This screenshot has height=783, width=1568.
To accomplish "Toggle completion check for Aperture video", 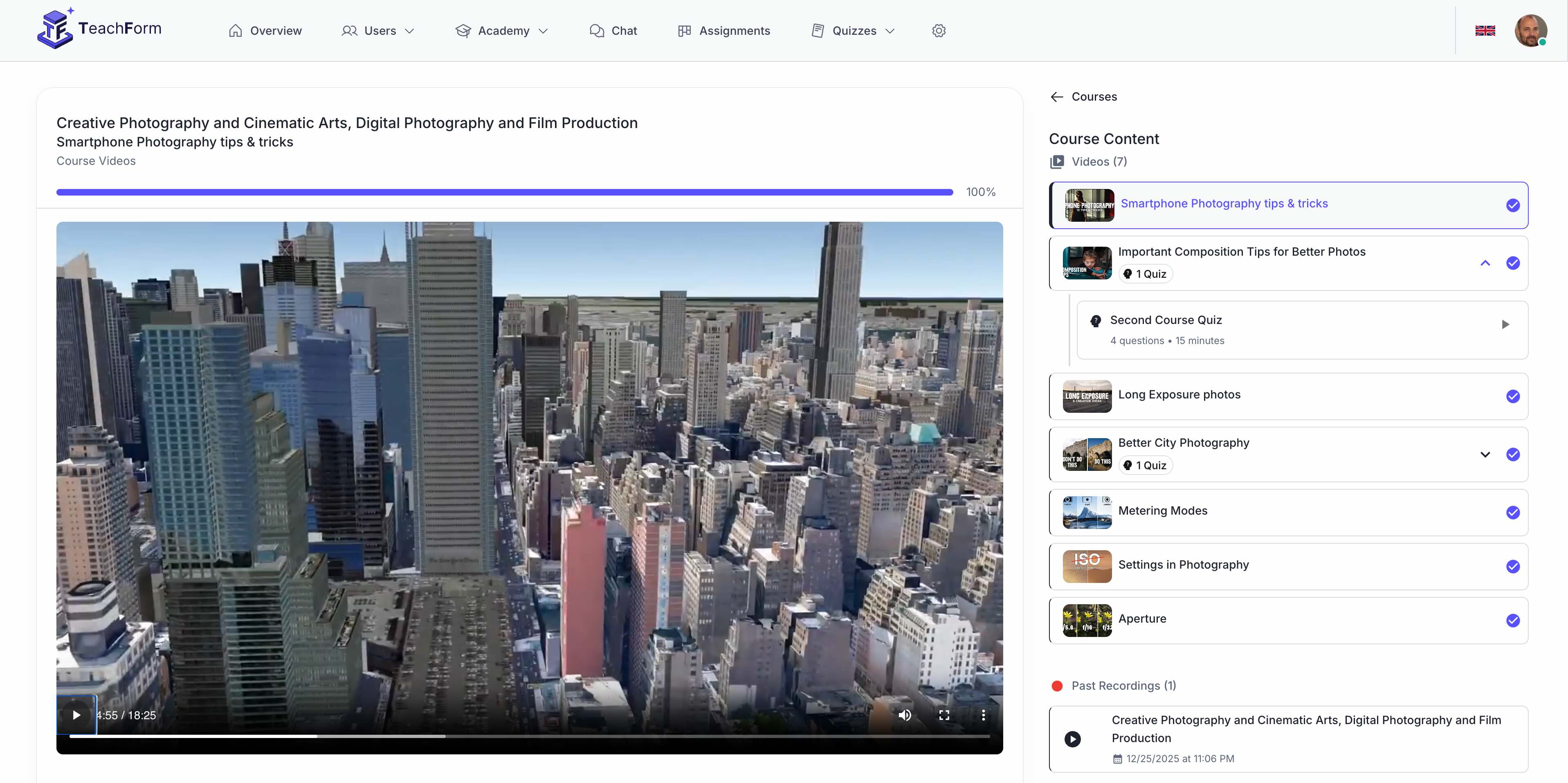I will click(x=1513, y=621).
